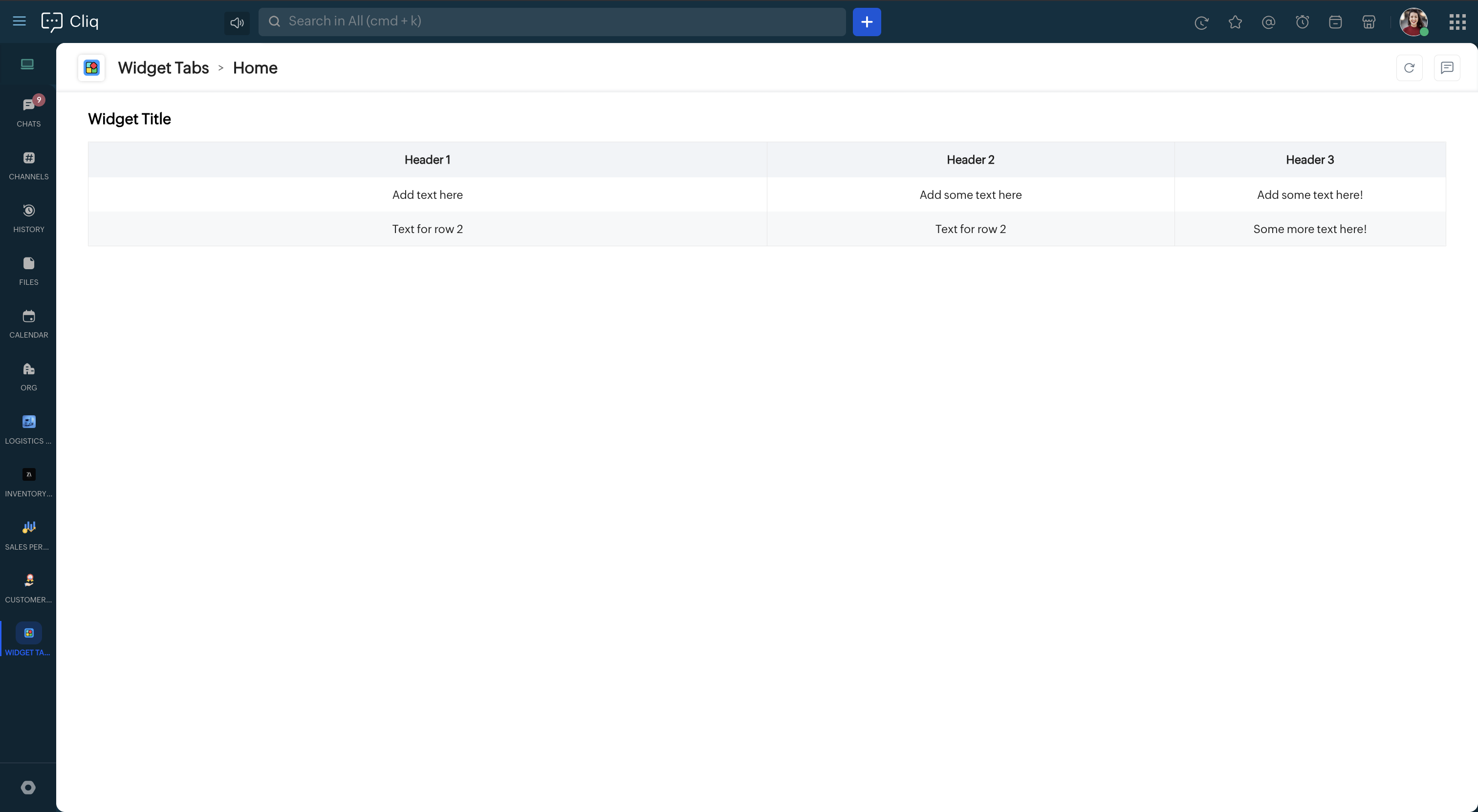Open mentions @ icon
This screenshot has width=1478, height=812.
tap(1269, 22)
